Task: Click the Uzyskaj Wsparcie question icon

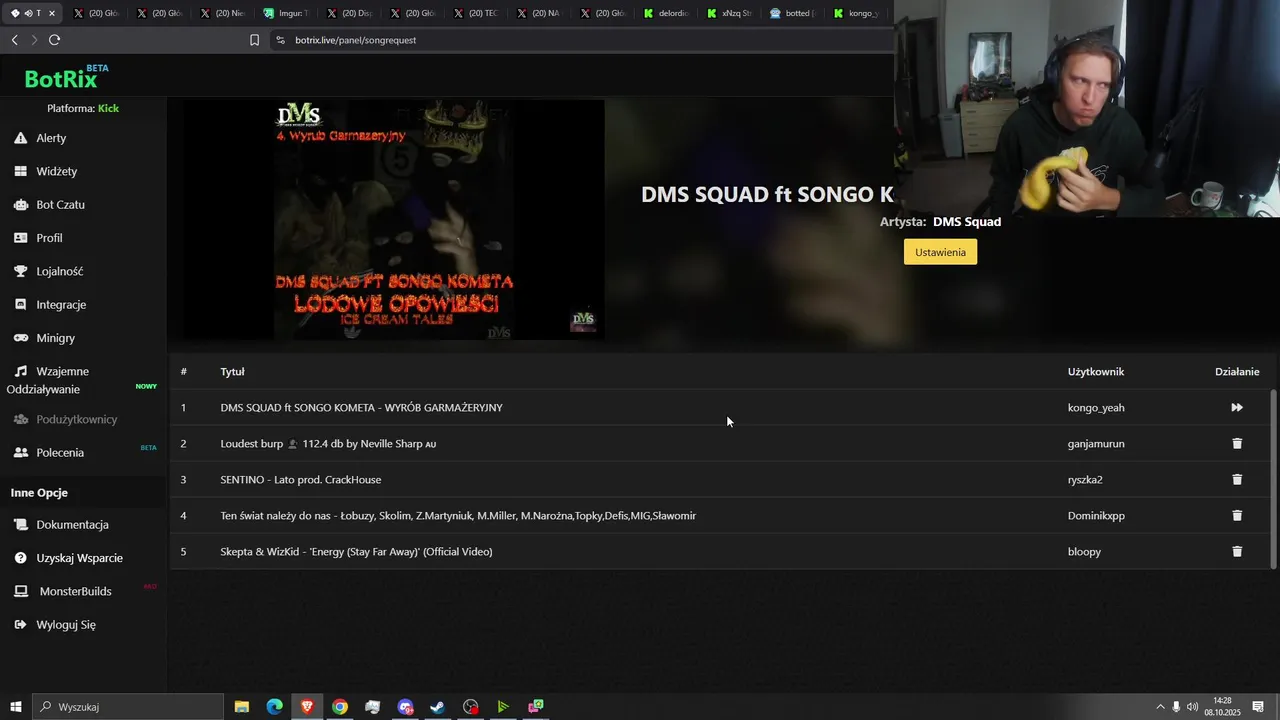Action: [20, 558]
